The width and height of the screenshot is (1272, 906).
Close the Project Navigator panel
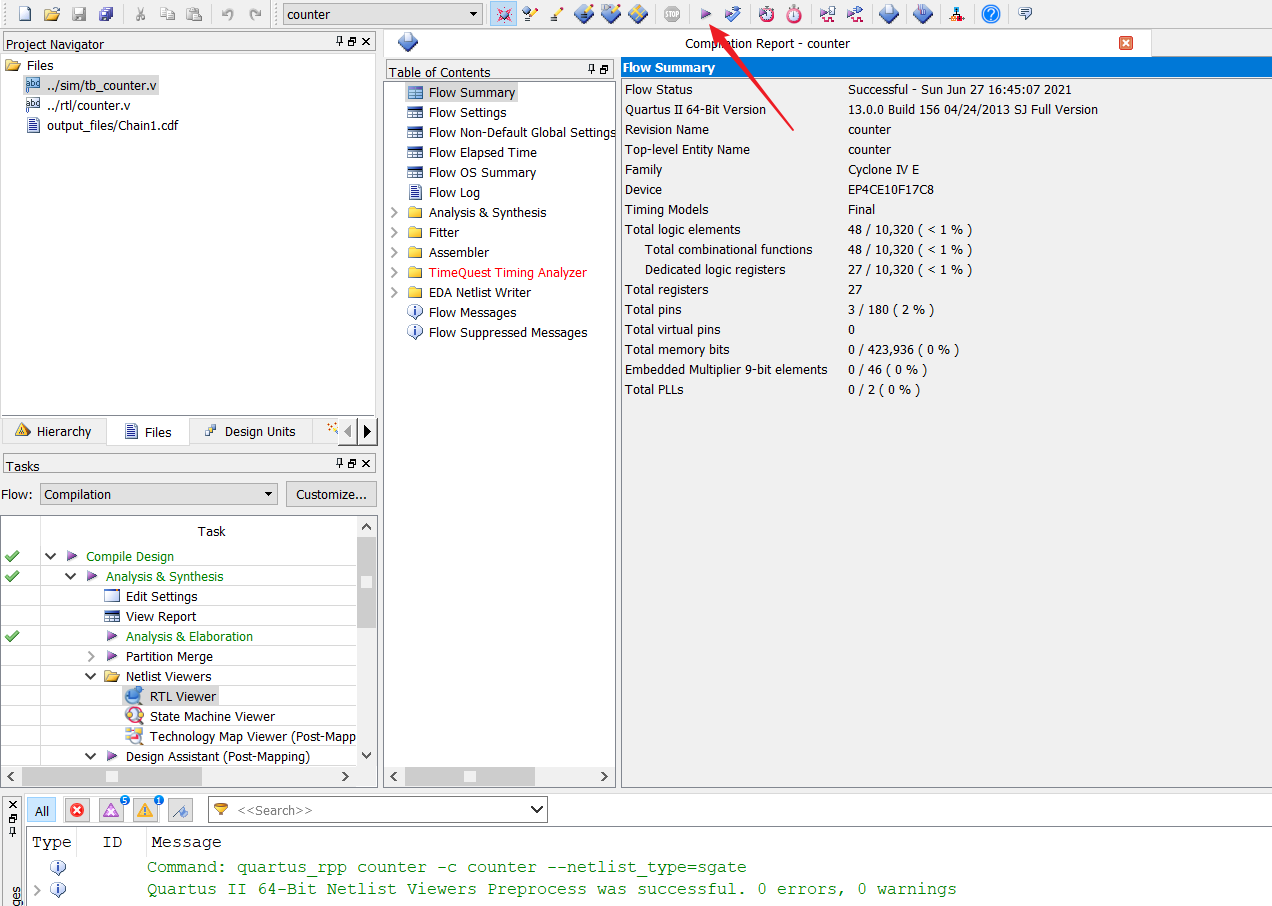pyautogui.click(x=367, y=42)
